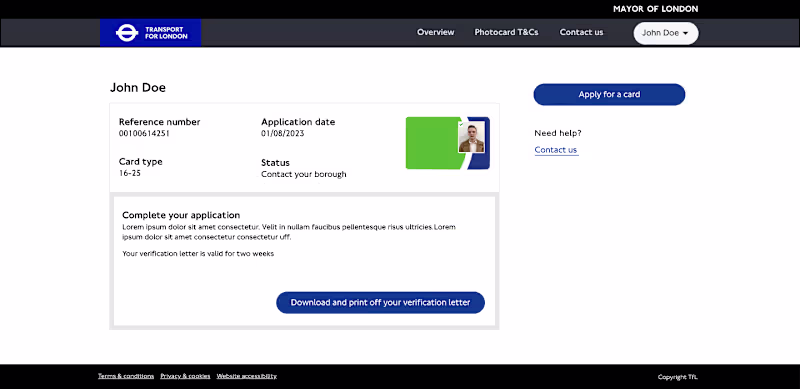
Task: Click the Complete your application heading
Action: pos(181,215)
